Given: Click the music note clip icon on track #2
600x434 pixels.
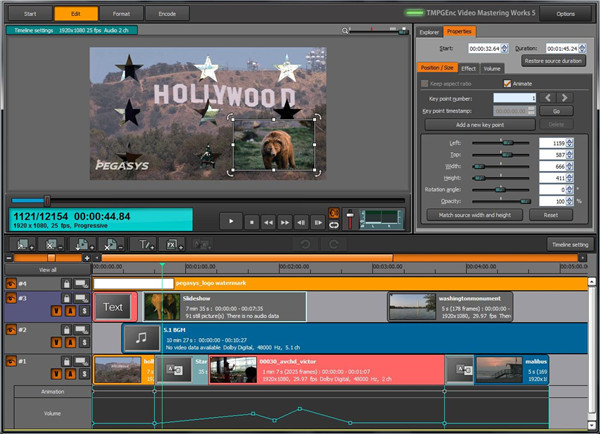Looking at the screenshot, I should (x=141, y=338).
